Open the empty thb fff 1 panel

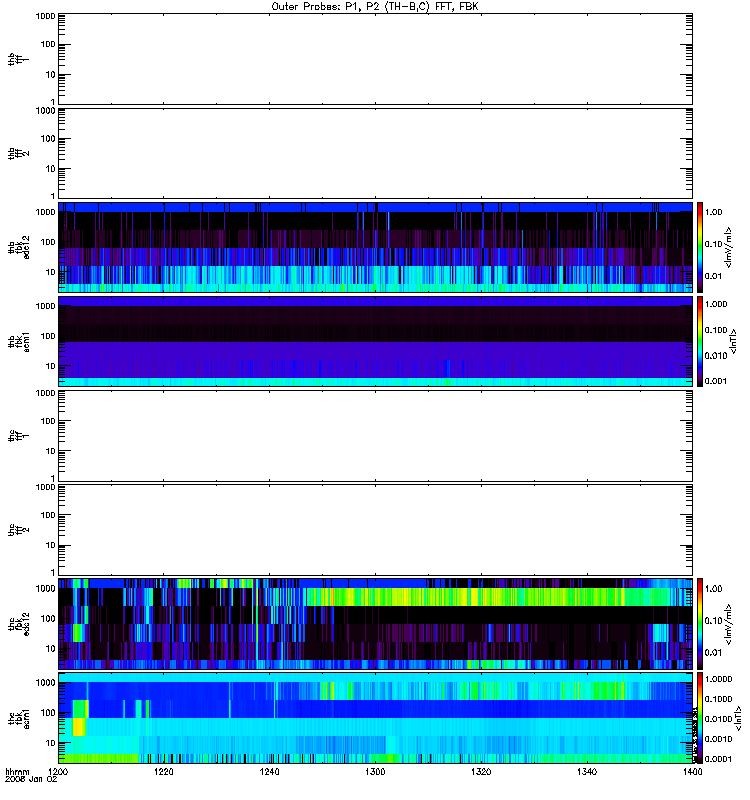tap(376, 59)
